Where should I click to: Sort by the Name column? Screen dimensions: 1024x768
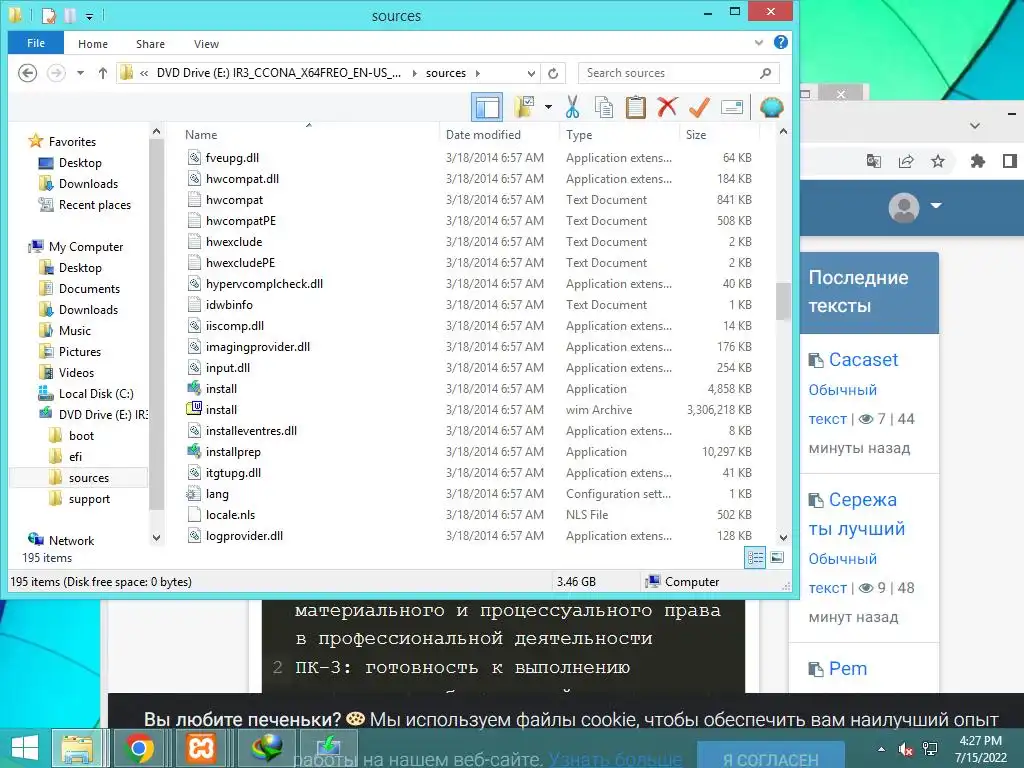point(201,135)
